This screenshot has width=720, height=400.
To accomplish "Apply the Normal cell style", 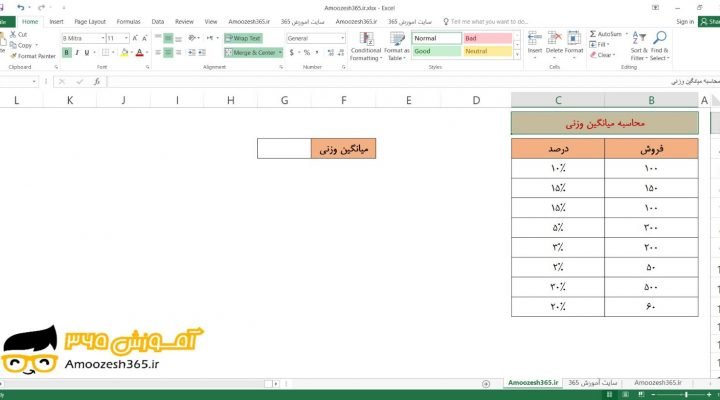I will pos(437,38).
